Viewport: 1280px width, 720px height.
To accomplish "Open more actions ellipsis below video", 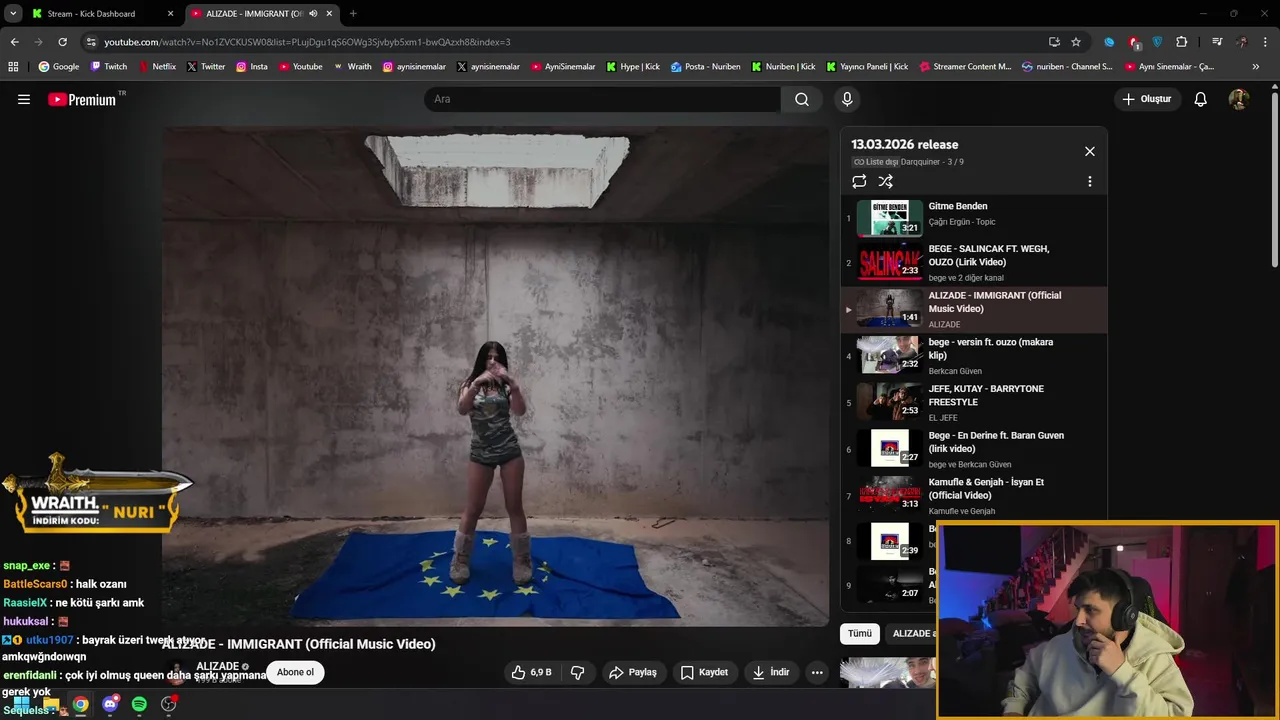I will click(x=817, y=672).
